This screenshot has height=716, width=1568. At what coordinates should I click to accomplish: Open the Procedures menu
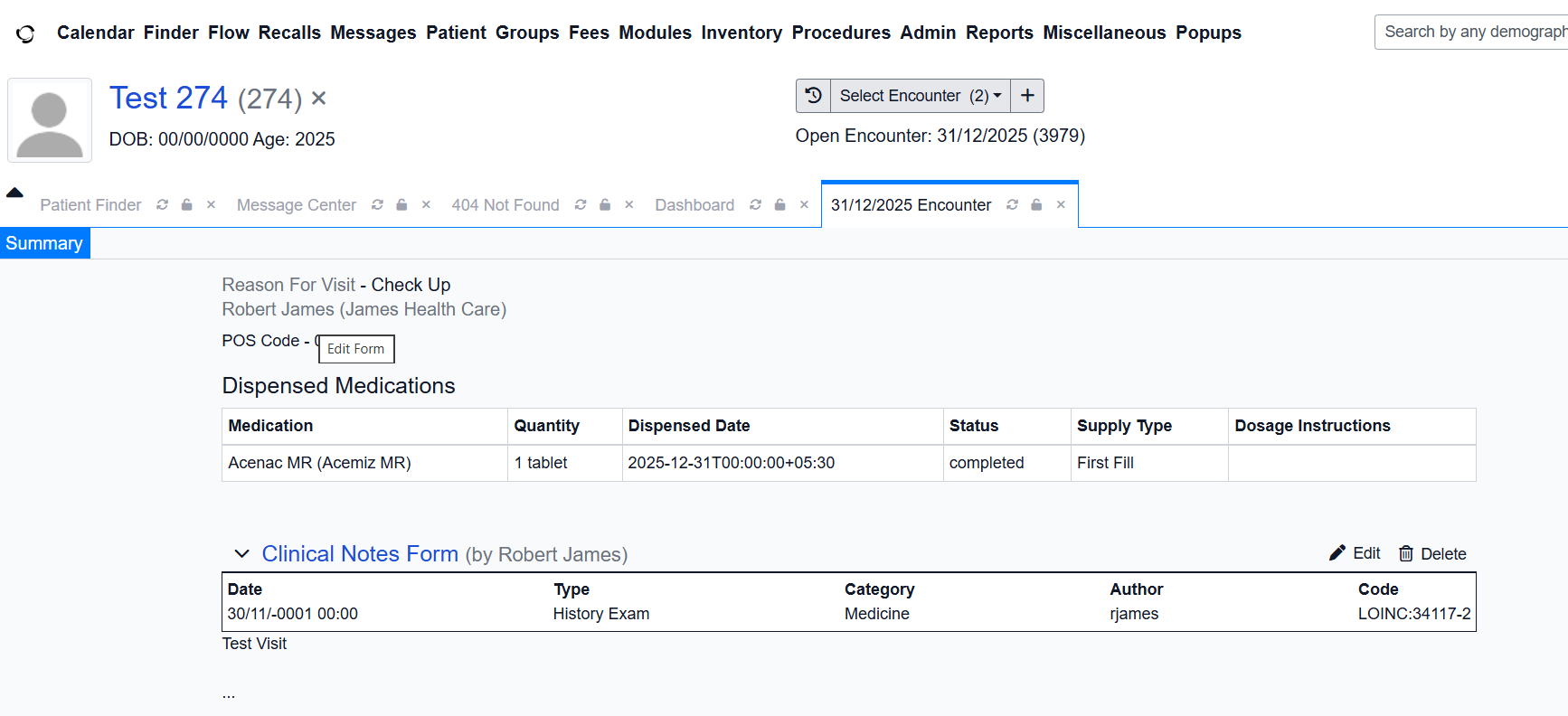click(840, 33)
